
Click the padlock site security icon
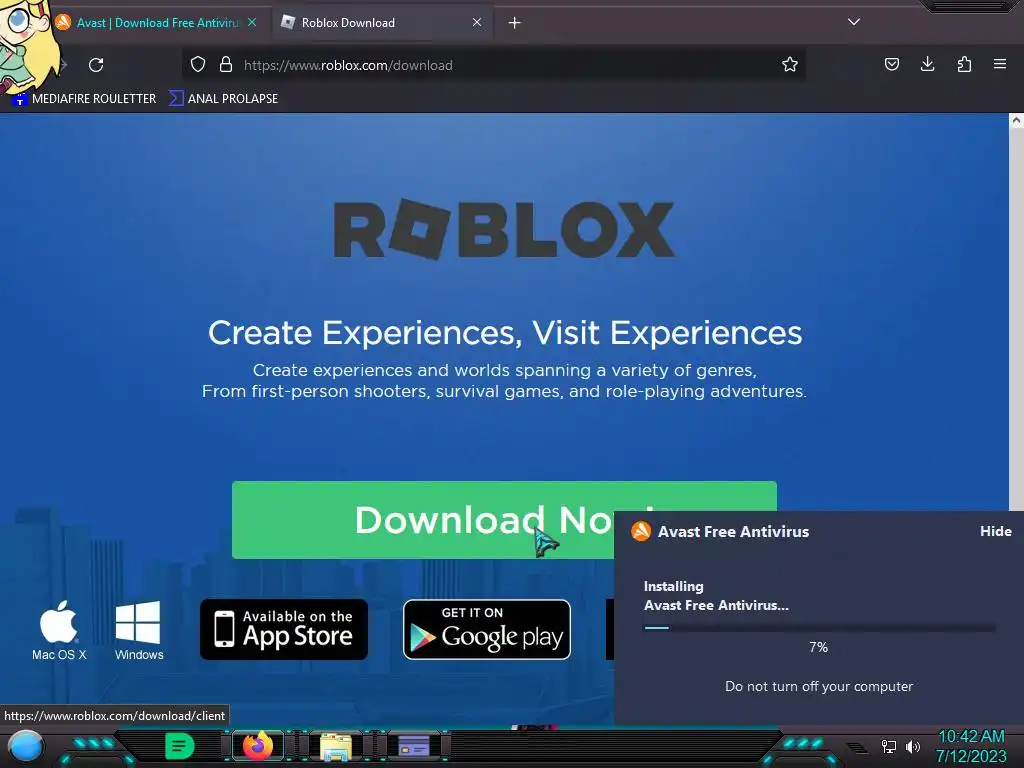pyautogui.click(x=226, y=64)
